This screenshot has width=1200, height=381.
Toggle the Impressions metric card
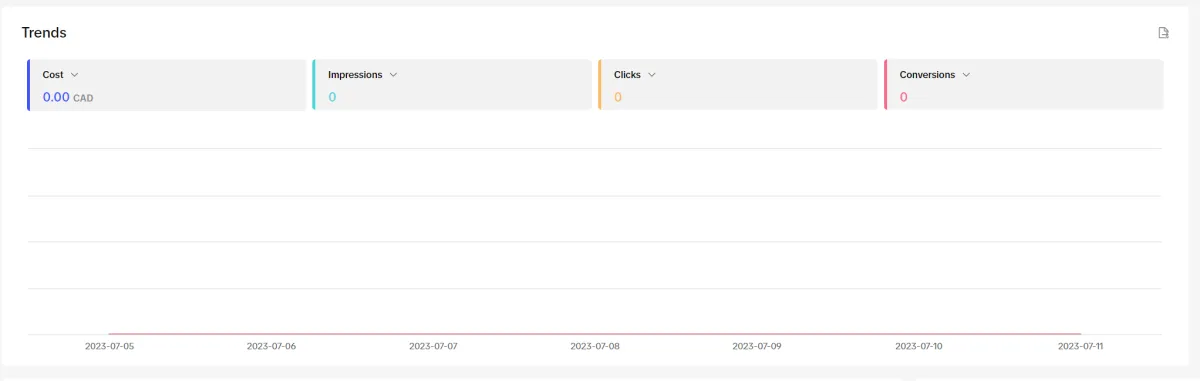click(452, 85)
